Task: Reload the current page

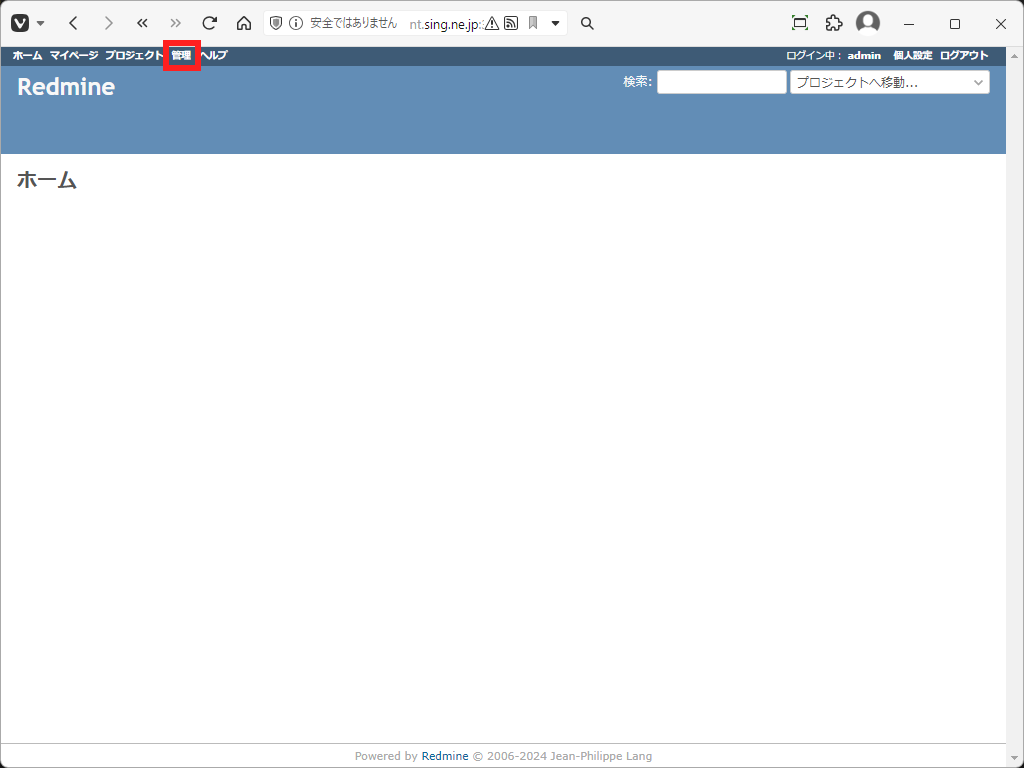Action: 209,24
